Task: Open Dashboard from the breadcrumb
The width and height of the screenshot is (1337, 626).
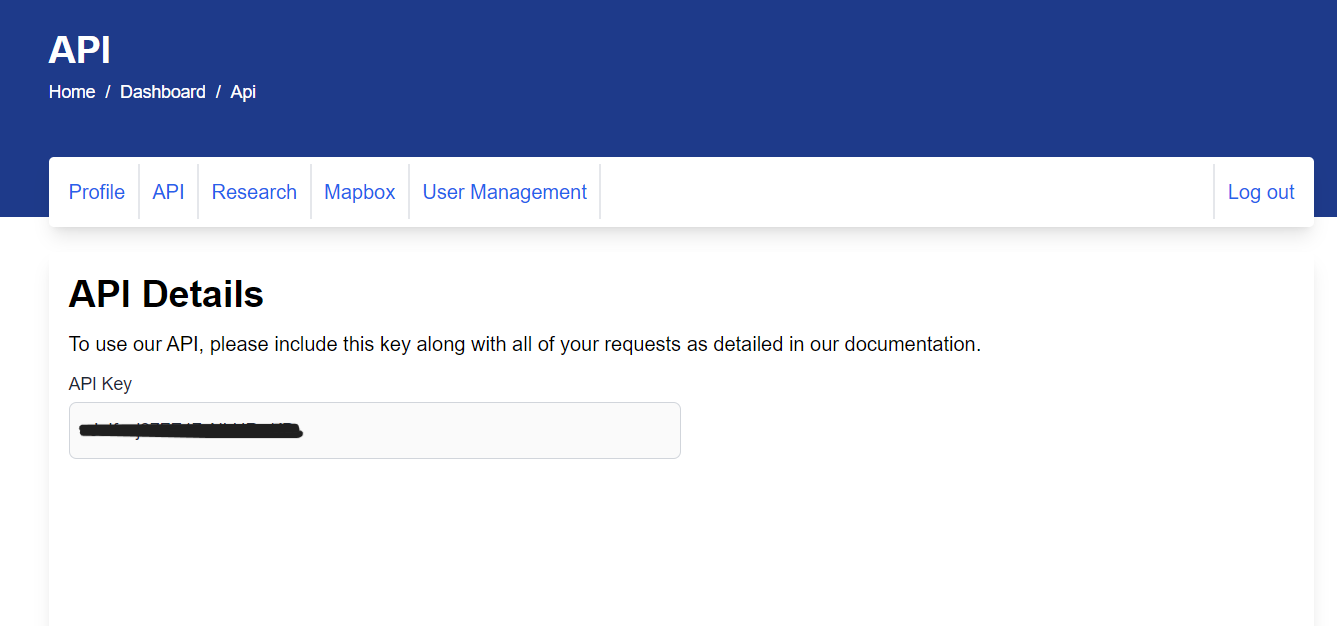Action: coord(163,92)
